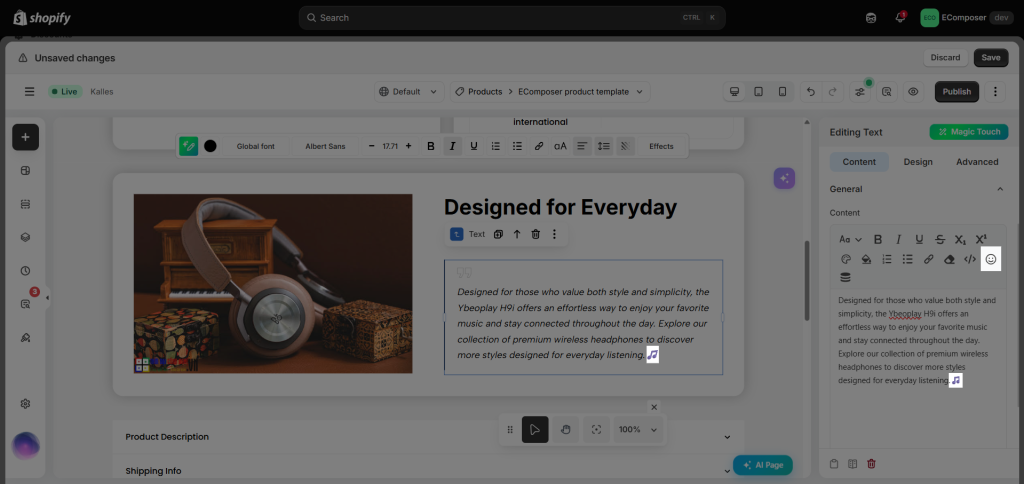Open the EComposer product template dropdown
1024x484 pixels.
coord(581,91)
